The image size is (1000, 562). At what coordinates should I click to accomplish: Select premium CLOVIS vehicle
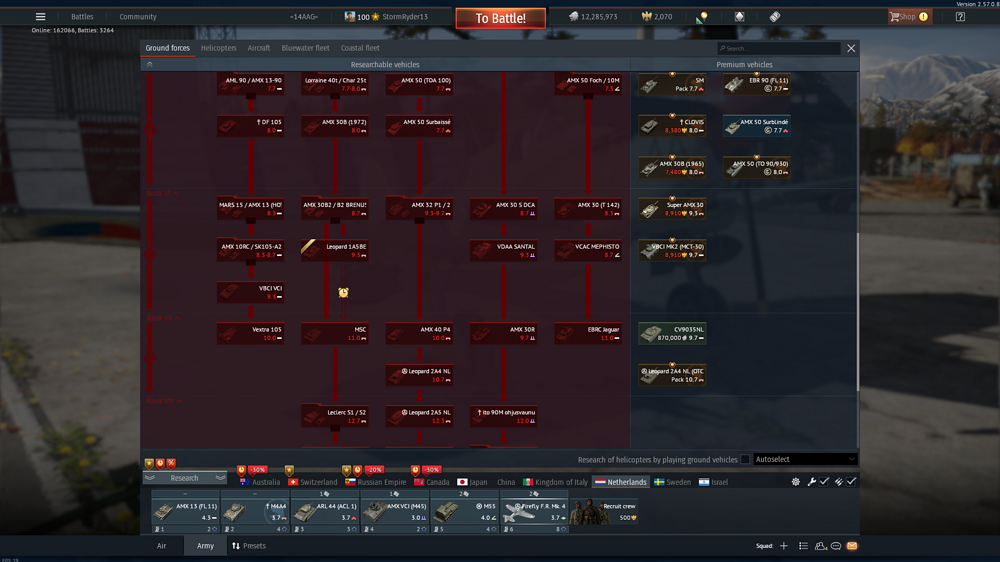(672, 126)
